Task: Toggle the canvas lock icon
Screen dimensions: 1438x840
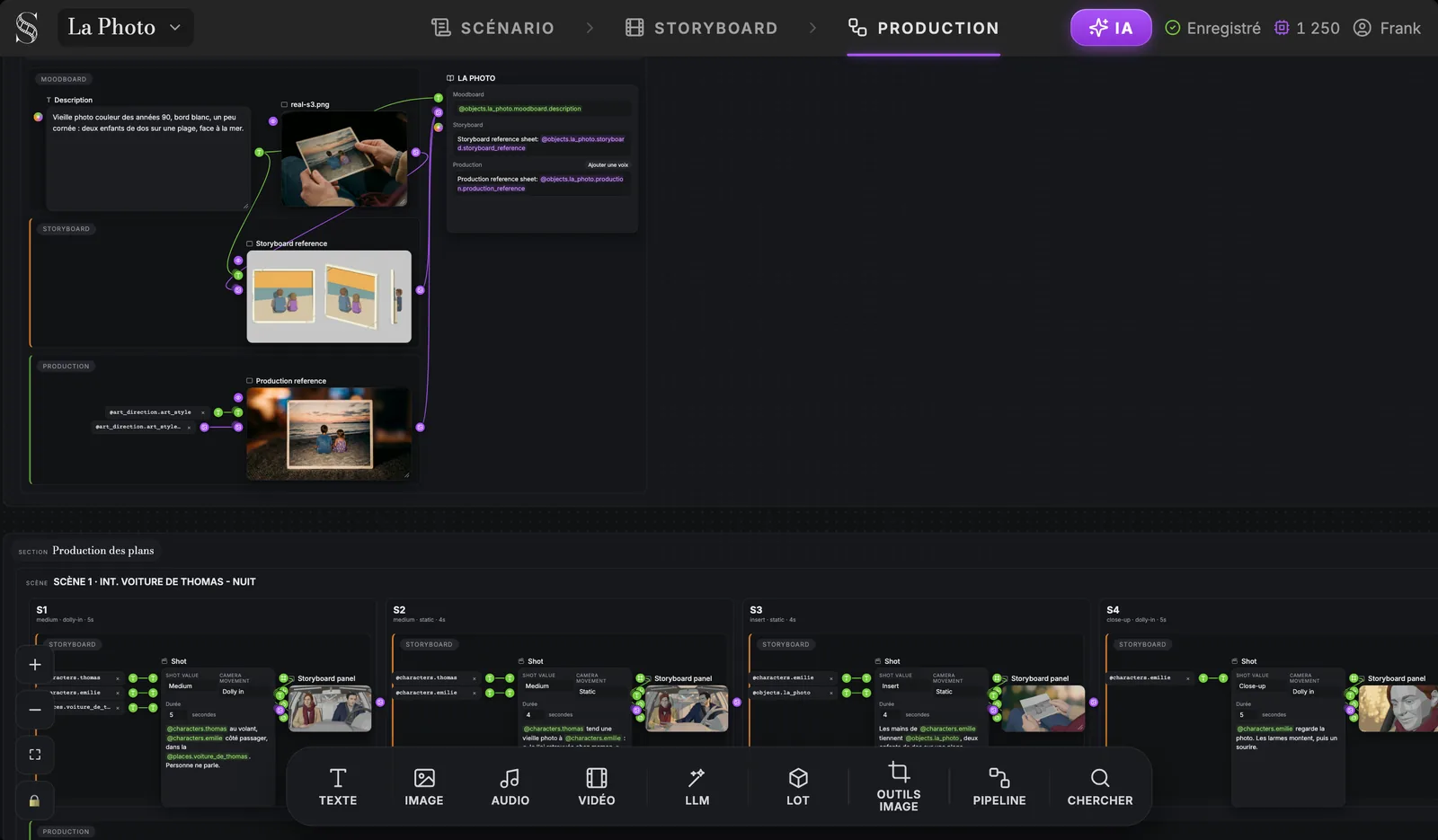Action: pos(35,800)
